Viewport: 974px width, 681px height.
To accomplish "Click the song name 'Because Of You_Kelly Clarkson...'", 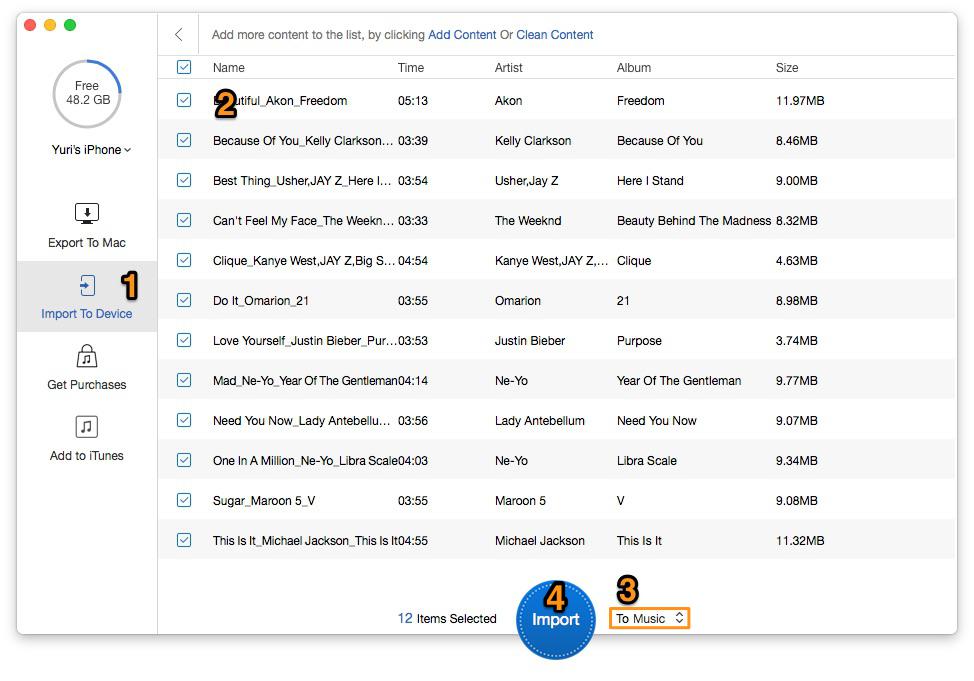I will [x=303, y=140].
